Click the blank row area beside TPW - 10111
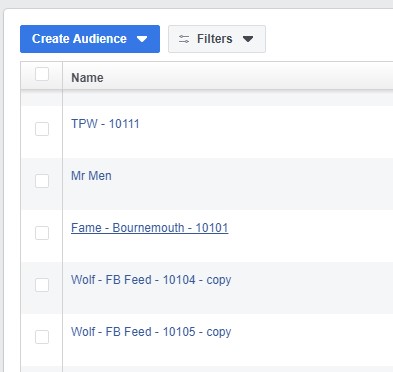393x372 pixels. click(x=267, y=132)
